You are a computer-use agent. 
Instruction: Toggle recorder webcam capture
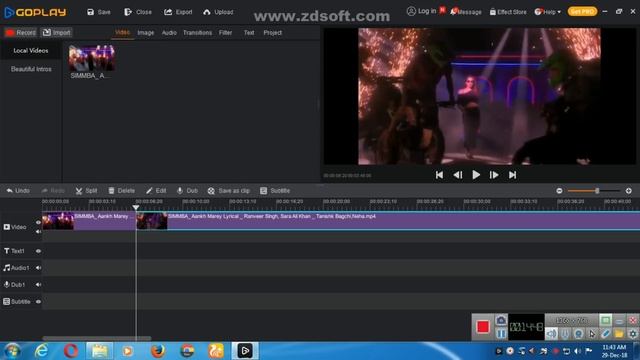click(x=578, y=333)
